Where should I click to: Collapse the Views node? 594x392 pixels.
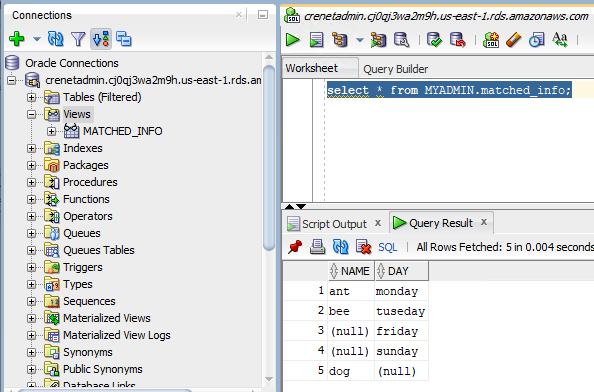[31, 114]
